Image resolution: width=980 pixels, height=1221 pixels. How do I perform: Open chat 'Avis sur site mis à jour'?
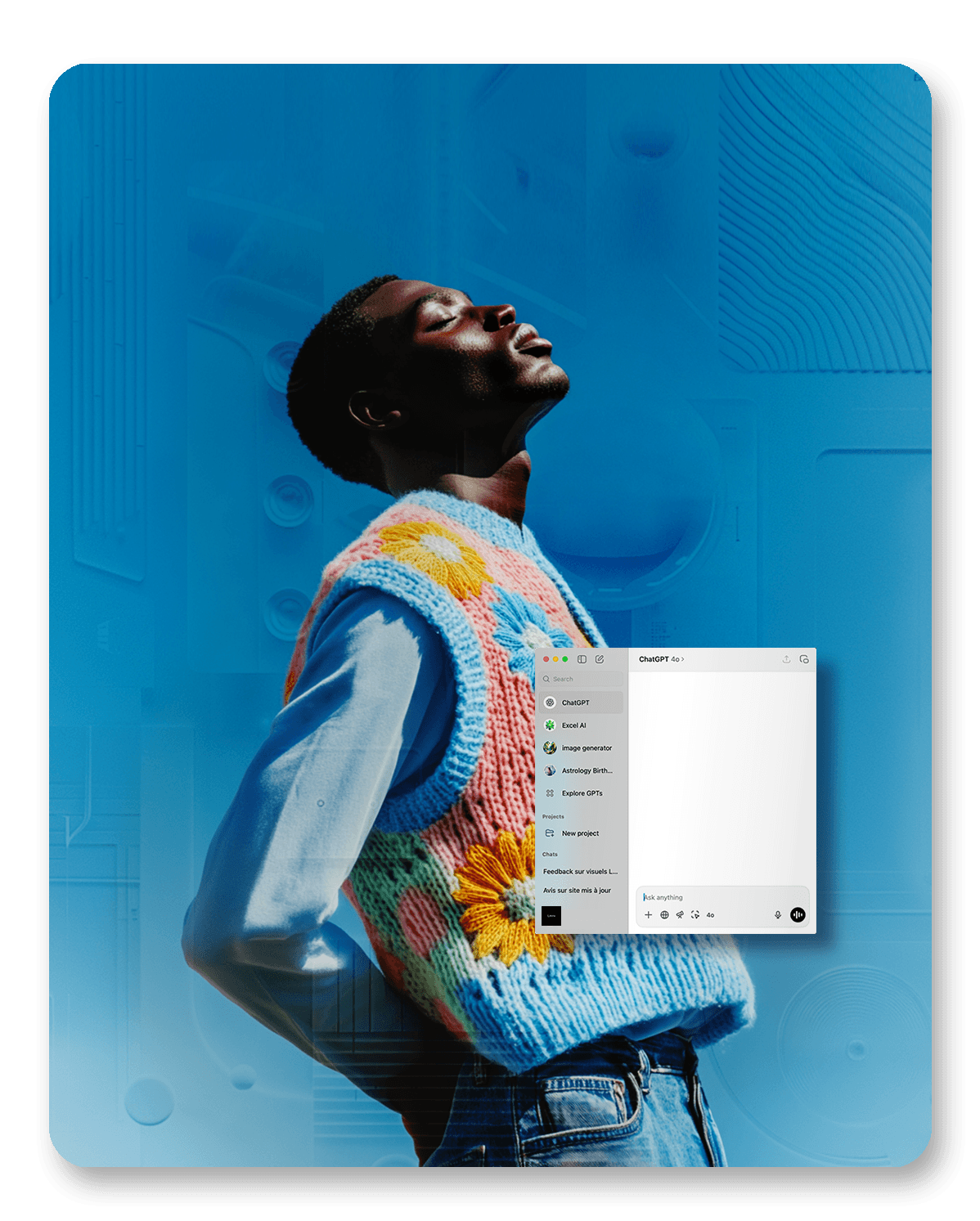pyautogui.click(x=578, y=891)
